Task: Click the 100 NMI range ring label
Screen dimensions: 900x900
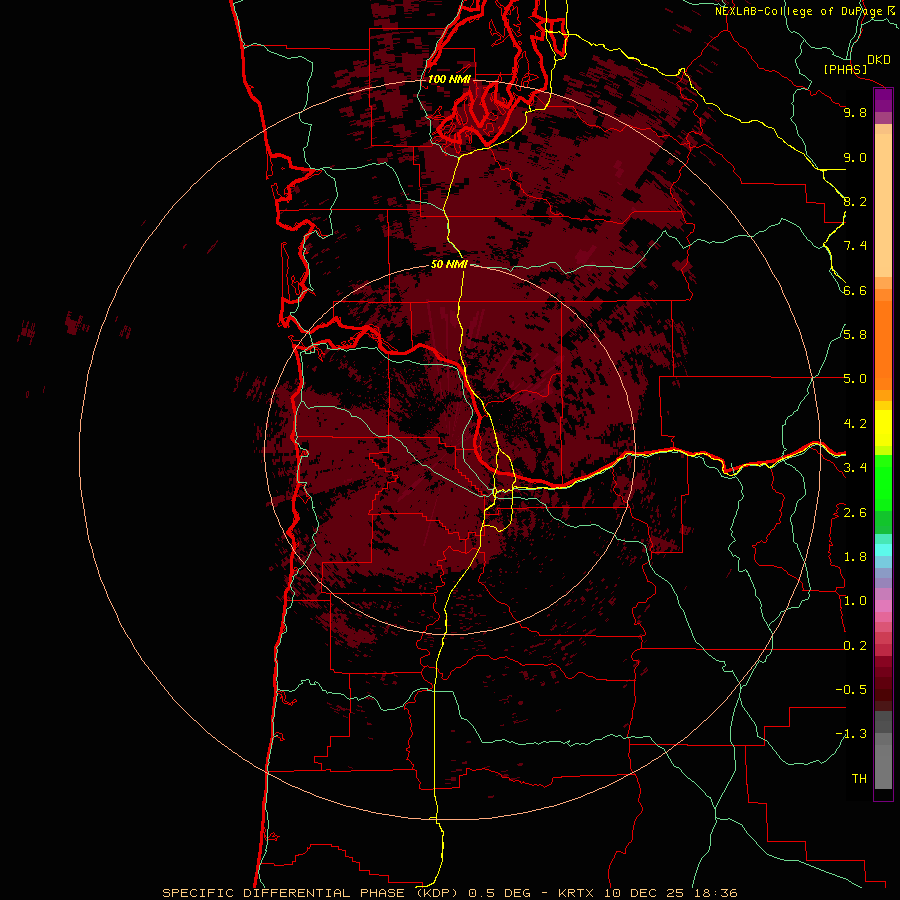Action: click(449, 79)
